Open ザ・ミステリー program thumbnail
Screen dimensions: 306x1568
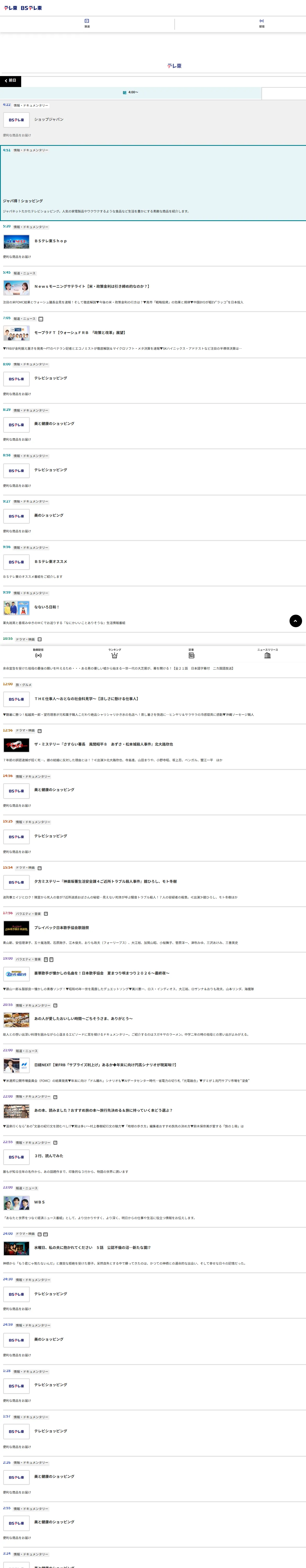tap(16, 745)
